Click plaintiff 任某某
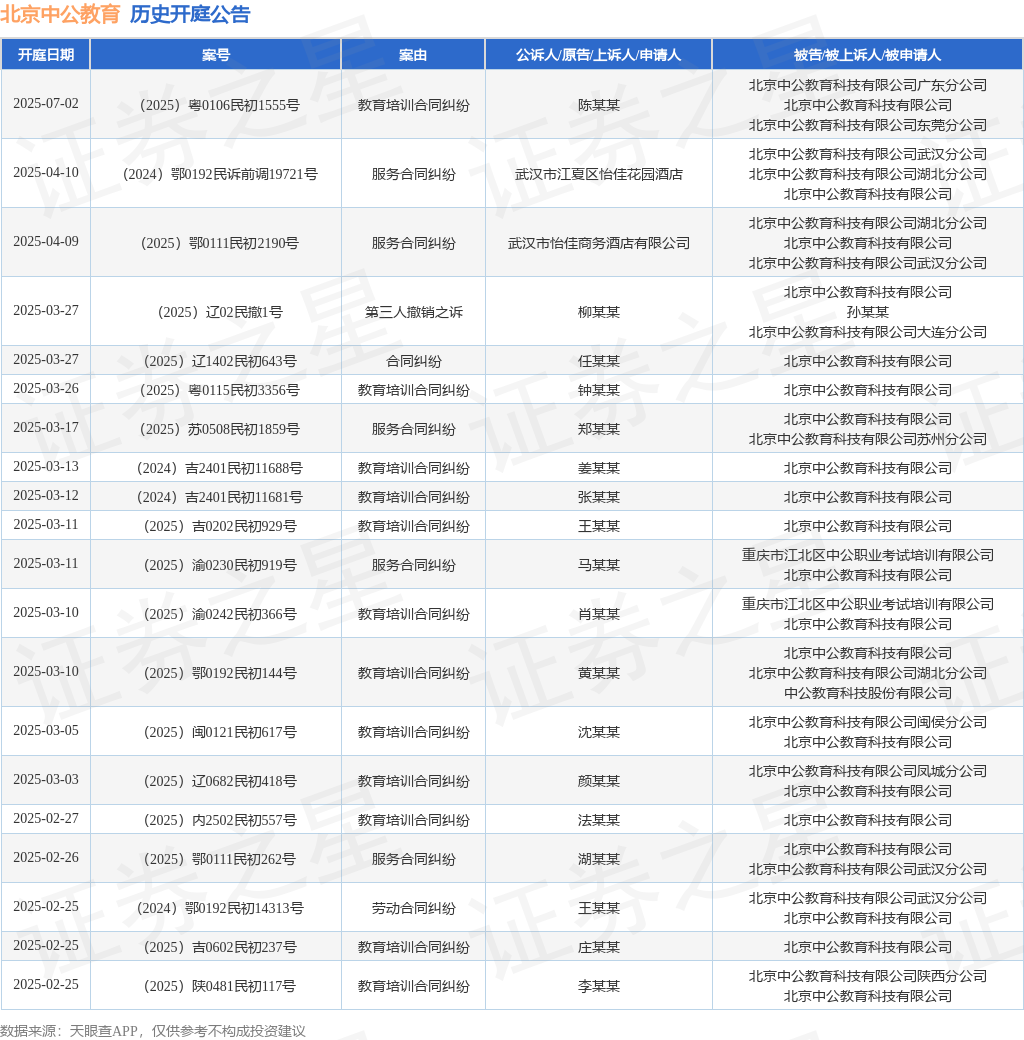1024x1040 pixels. coord(598,361)
